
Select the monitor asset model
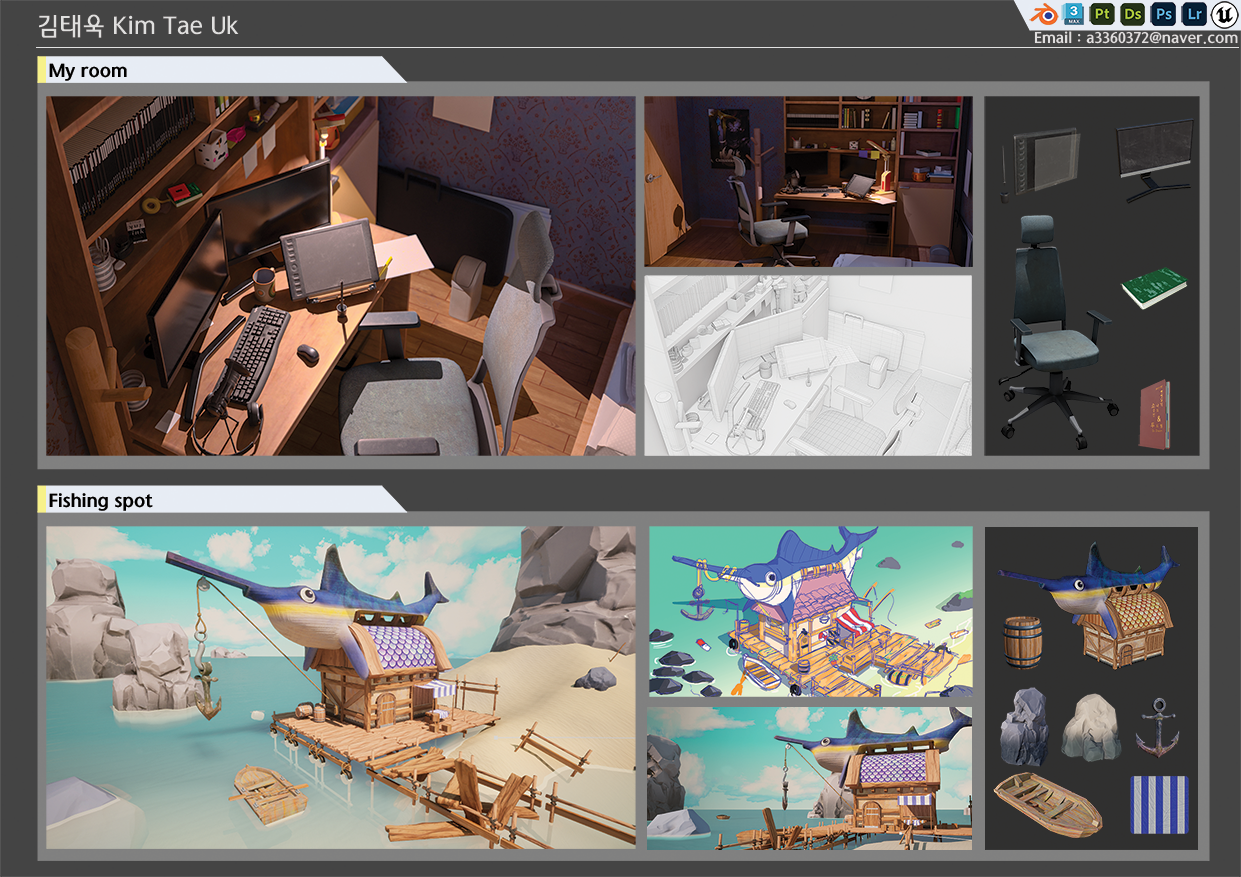coord(1156,159)
